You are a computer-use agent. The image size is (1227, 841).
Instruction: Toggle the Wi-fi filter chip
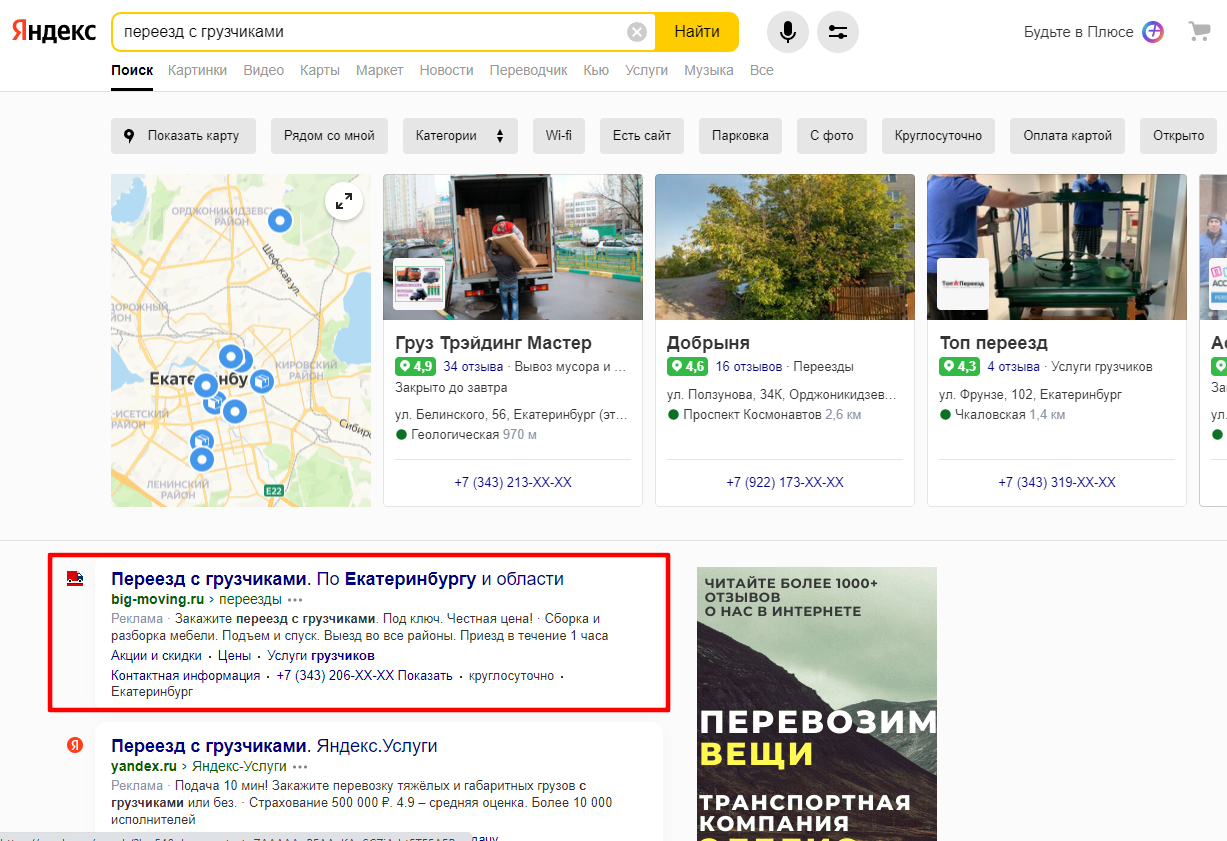(559, 136)
